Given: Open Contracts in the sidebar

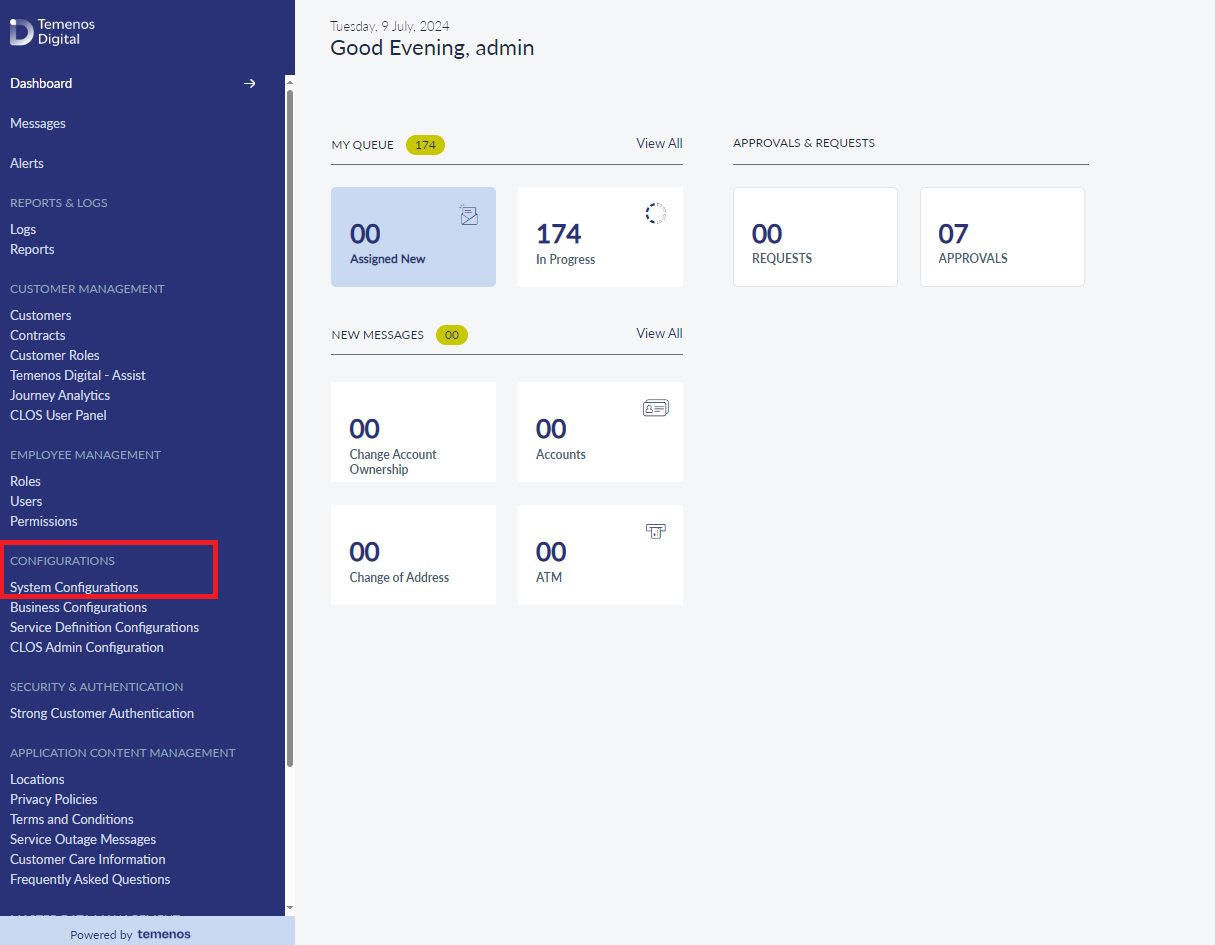Looking at the screenshot, I should click(38, 335).
